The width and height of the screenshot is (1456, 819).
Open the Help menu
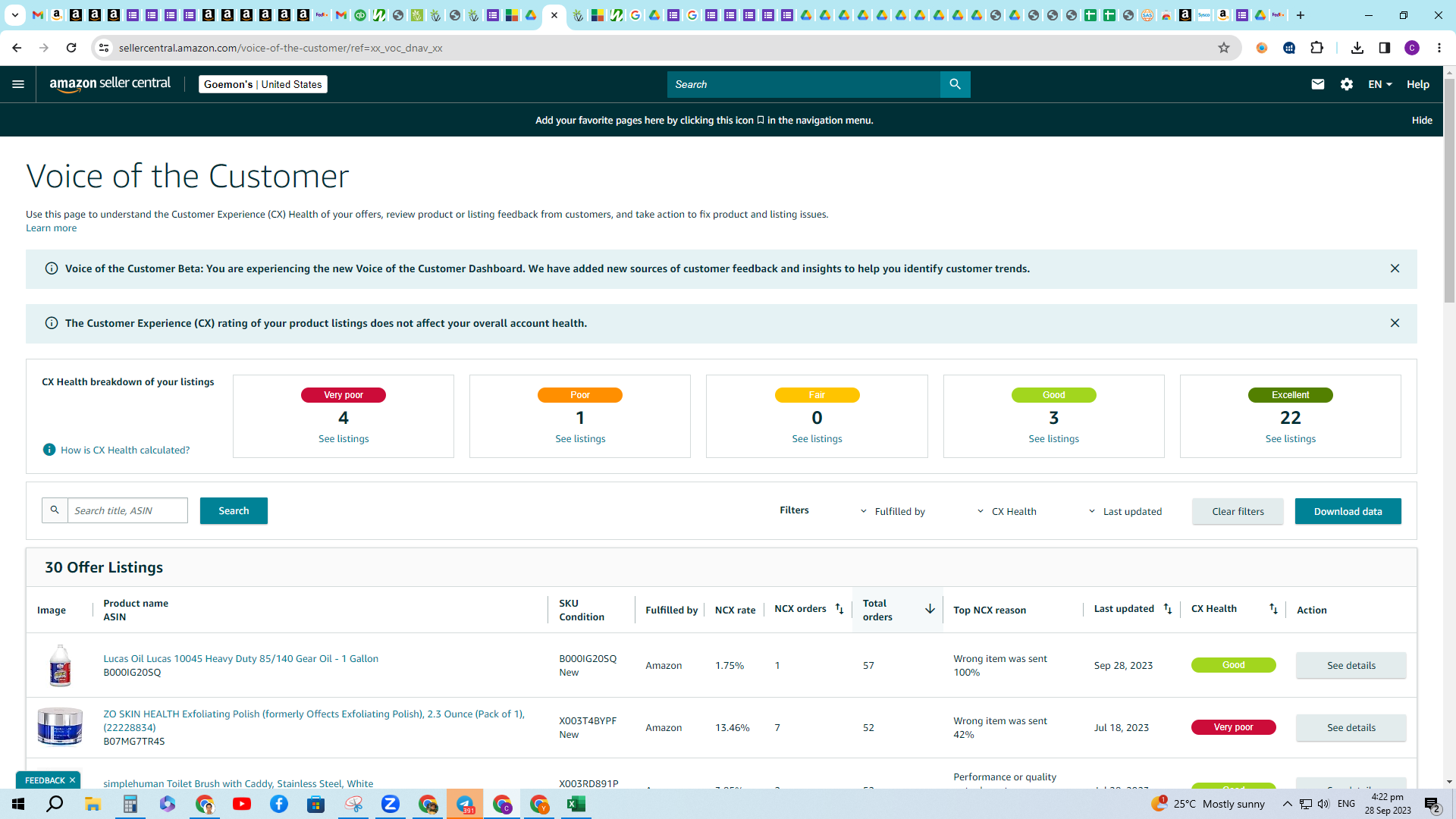[1418, 84]
